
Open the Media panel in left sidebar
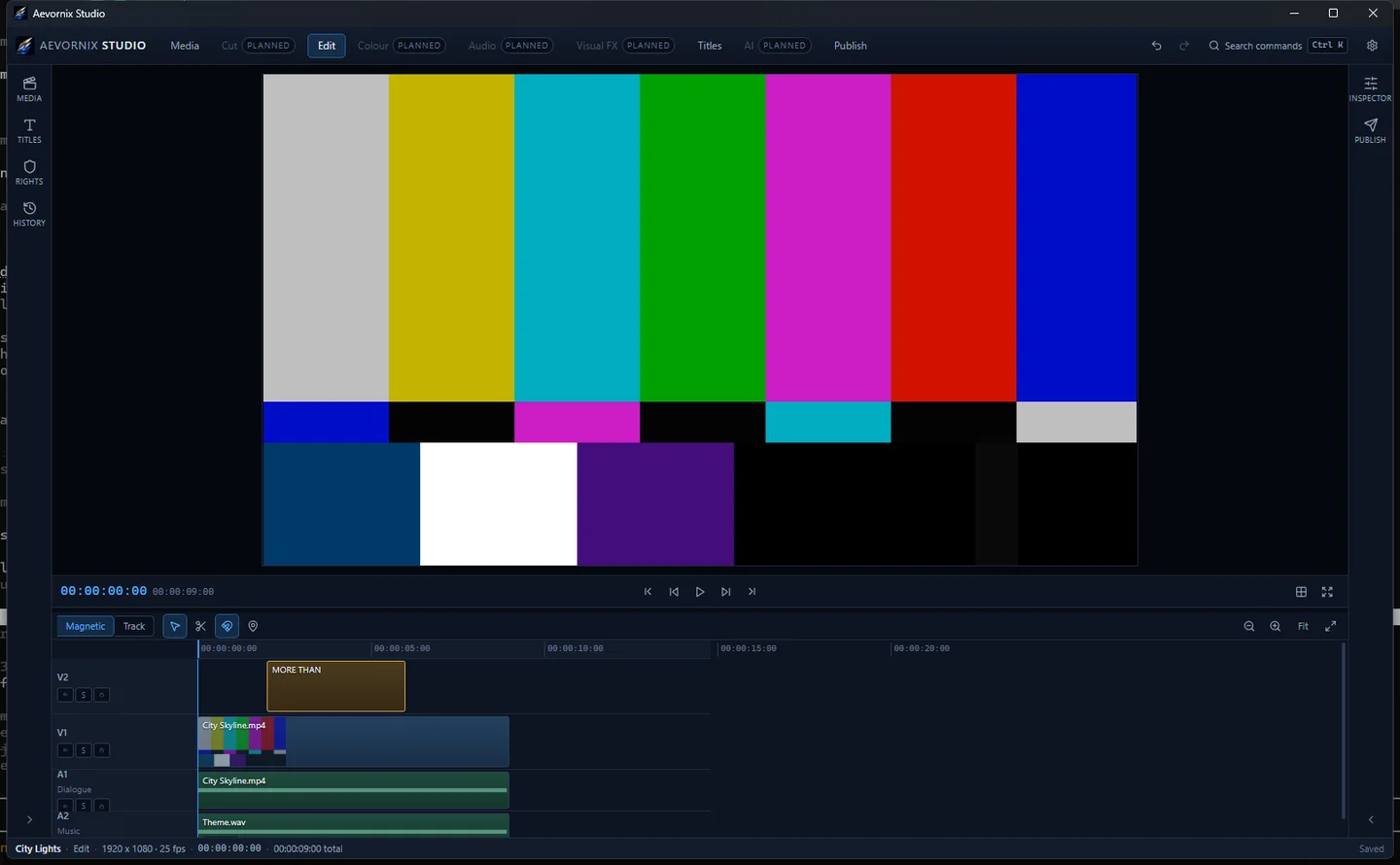pos(29,88)
